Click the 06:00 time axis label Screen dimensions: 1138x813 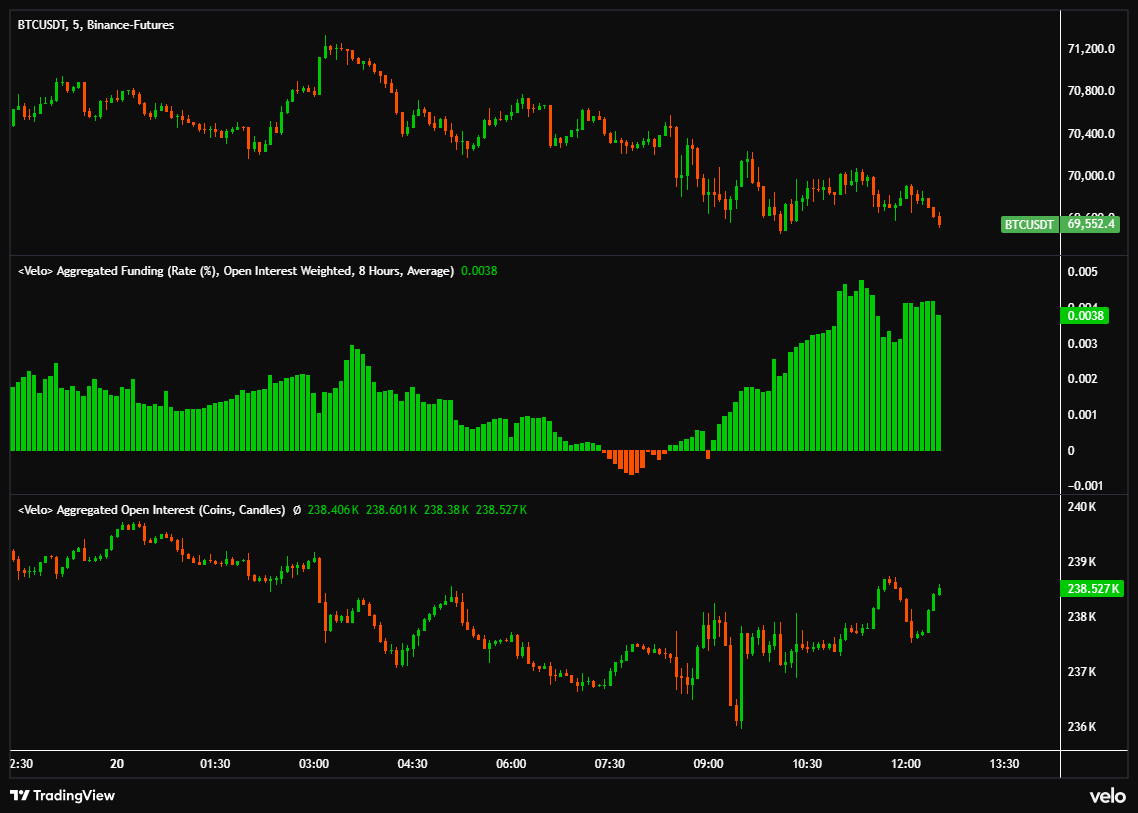511,764
